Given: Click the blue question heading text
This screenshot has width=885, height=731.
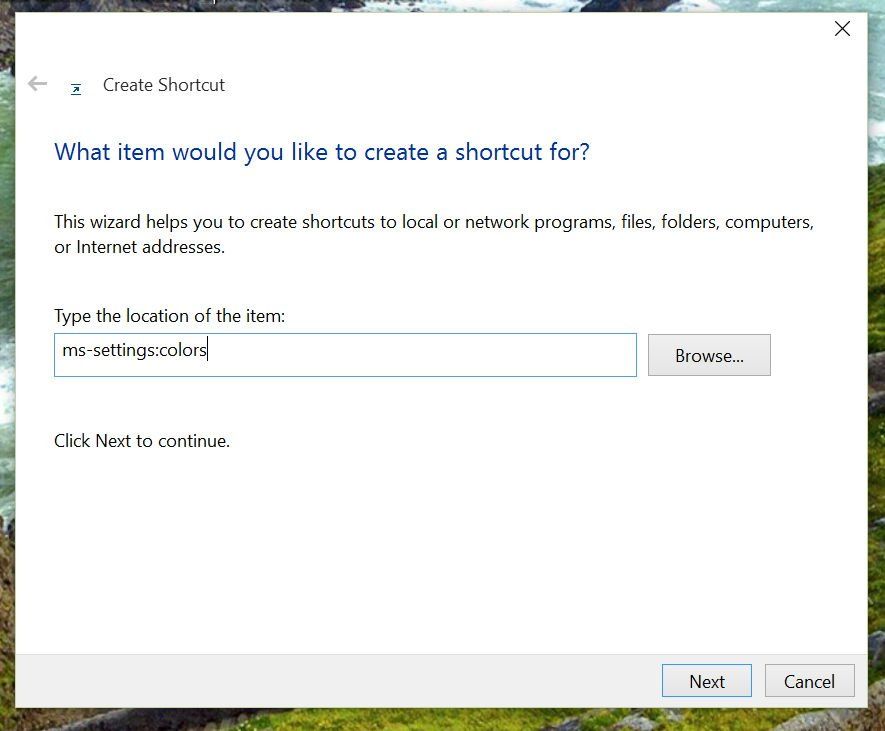Looking at the screenshot, I should tap(320, 151).
